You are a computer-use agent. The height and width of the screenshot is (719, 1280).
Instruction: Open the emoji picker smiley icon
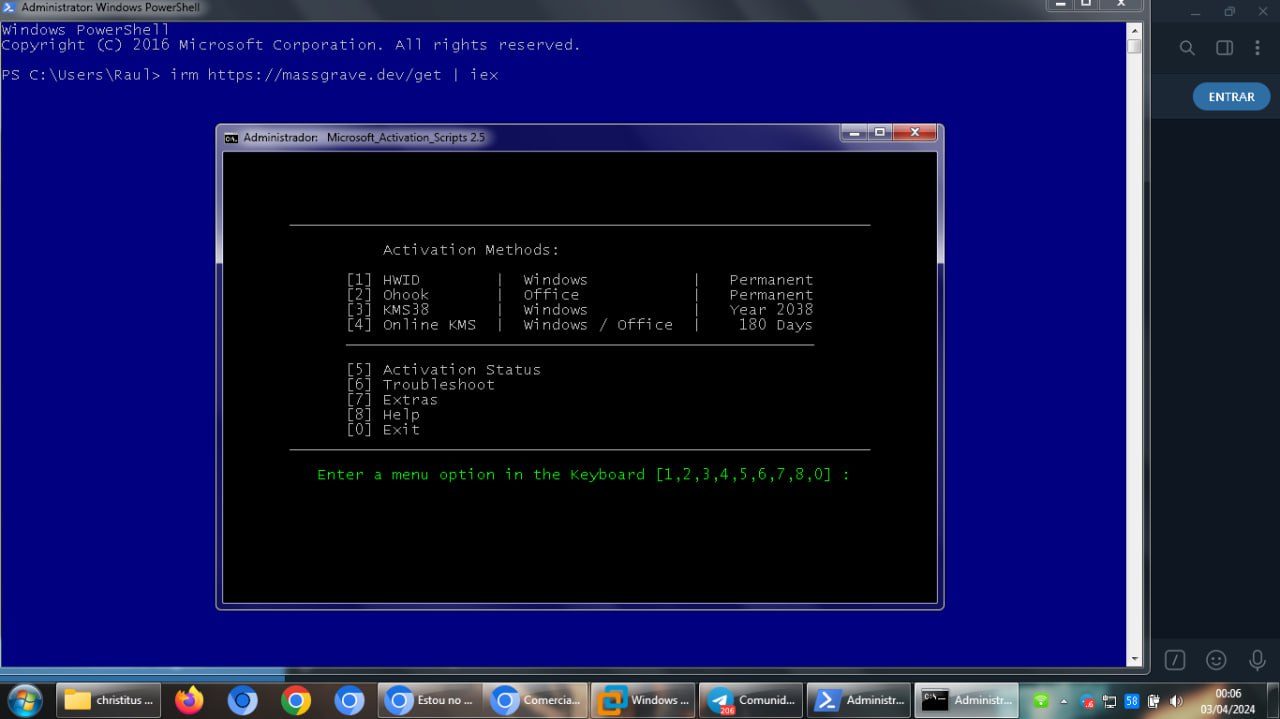point(1216,660)
